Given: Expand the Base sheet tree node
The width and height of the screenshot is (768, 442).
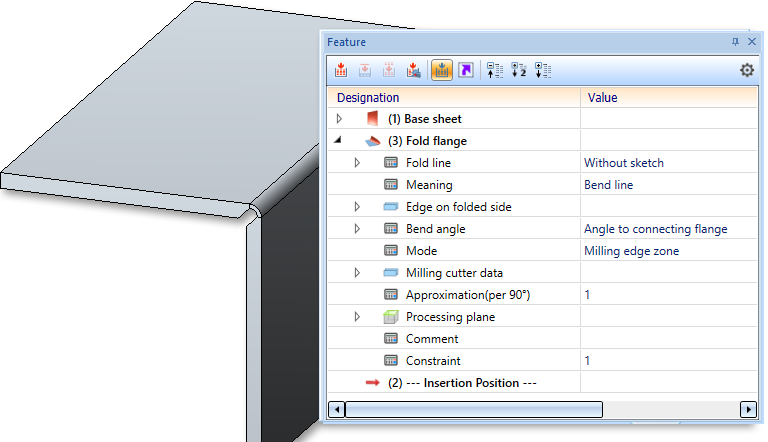Looking at the screenshot, I should click(x=339, y=119).
